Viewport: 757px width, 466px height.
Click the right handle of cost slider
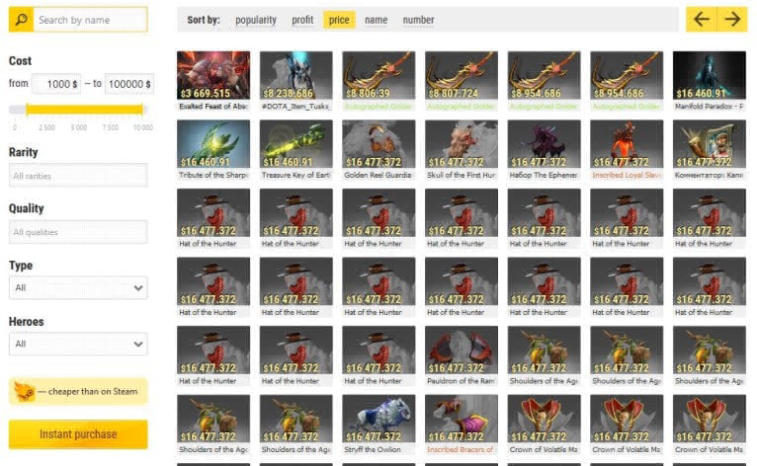142,110
